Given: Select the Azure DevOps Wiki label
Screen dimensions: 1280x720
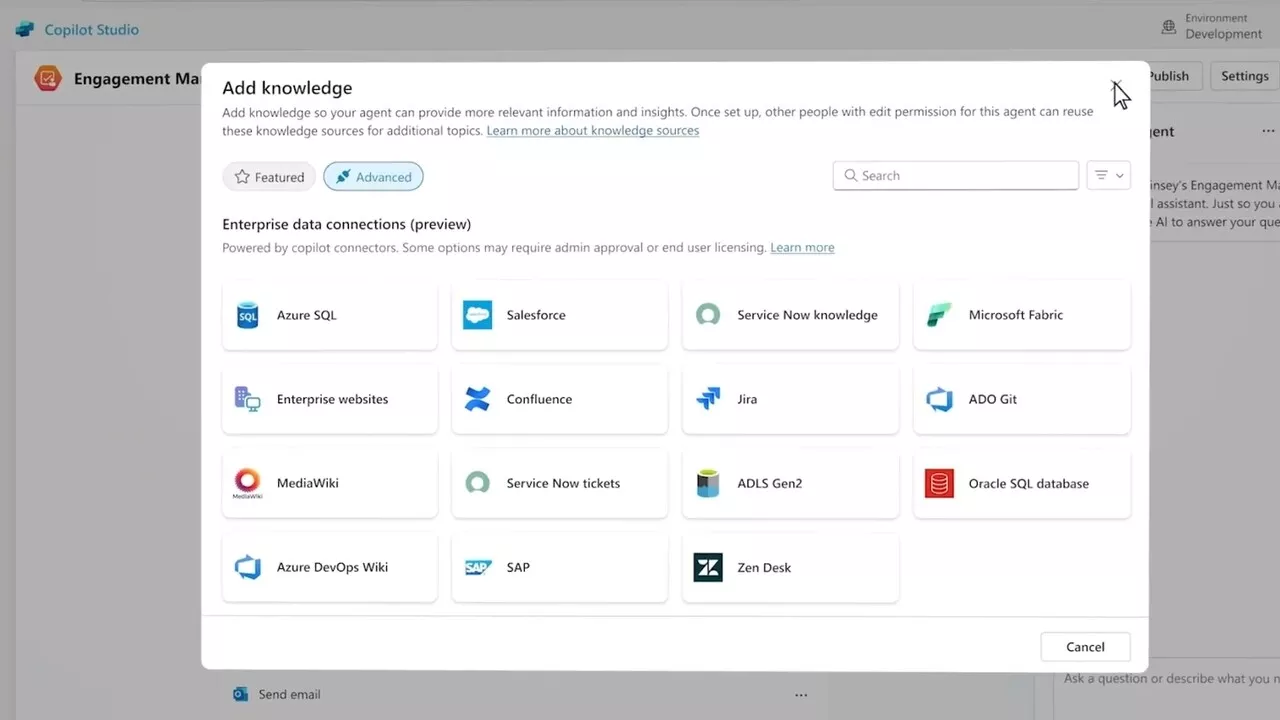Looking at the screenshot, I should click(332, 567).
